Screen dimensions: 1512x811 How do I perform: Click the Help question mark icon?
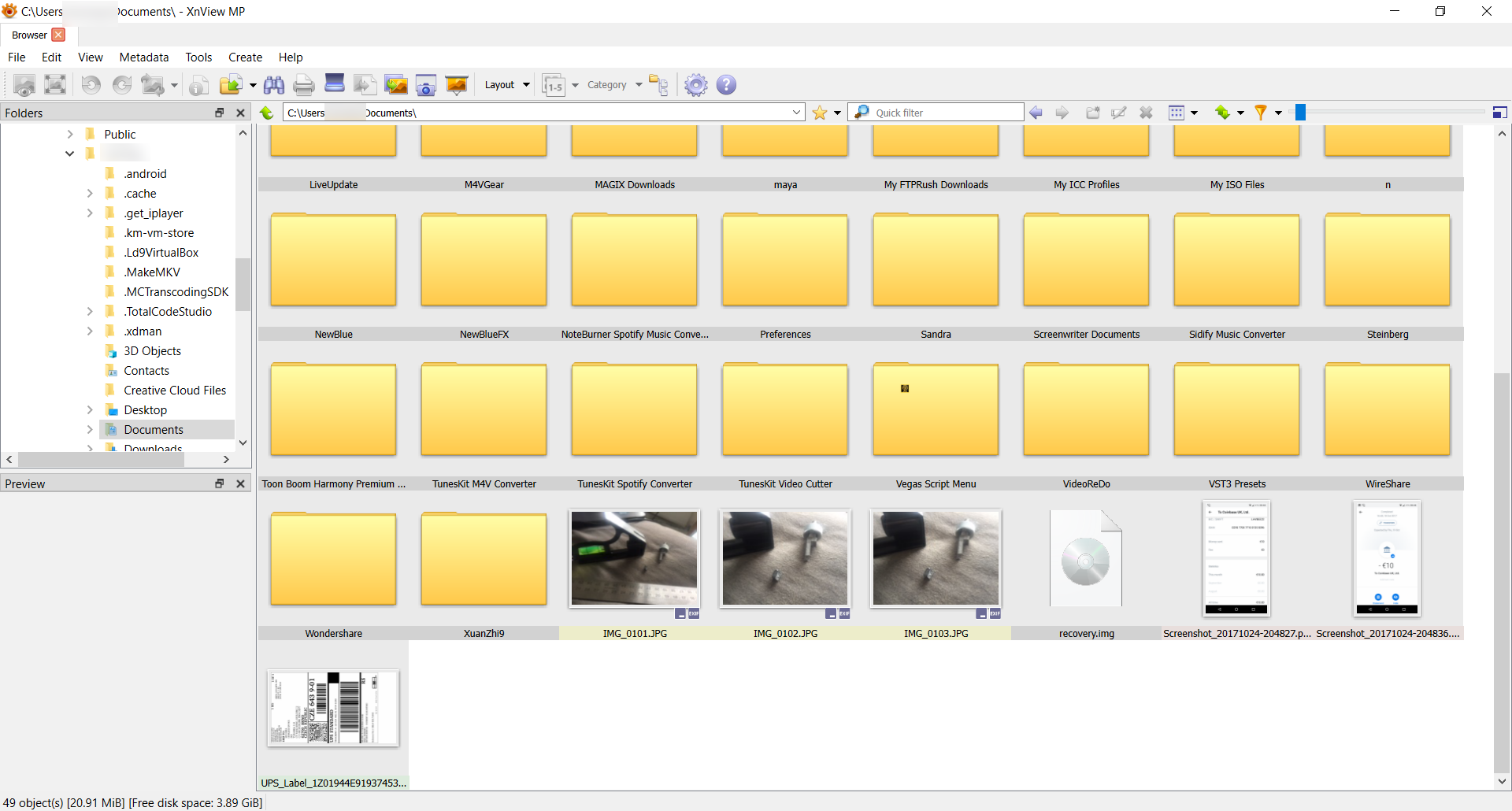727,85
